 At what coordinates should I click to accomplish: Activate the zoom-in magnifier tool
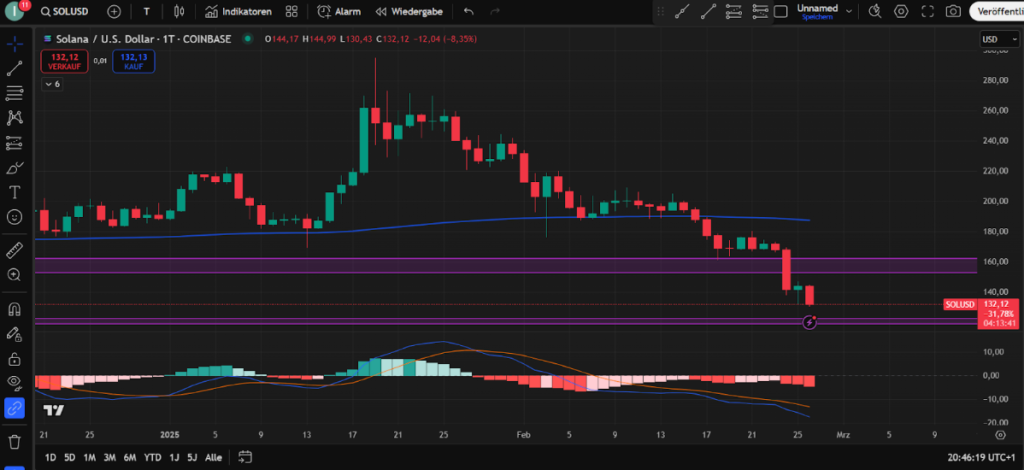tap(15, 274)
